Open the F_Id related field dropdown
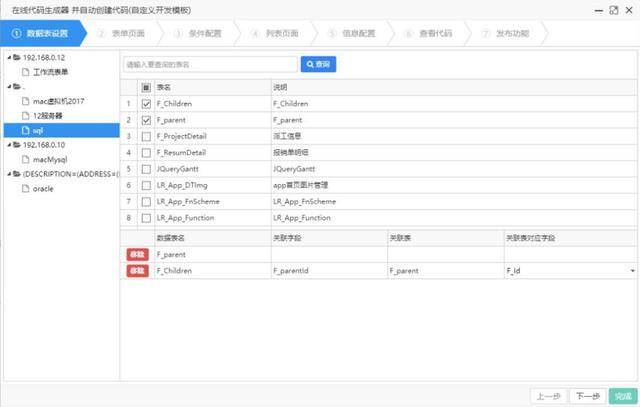640x407 pixels. tap(632, 271)
